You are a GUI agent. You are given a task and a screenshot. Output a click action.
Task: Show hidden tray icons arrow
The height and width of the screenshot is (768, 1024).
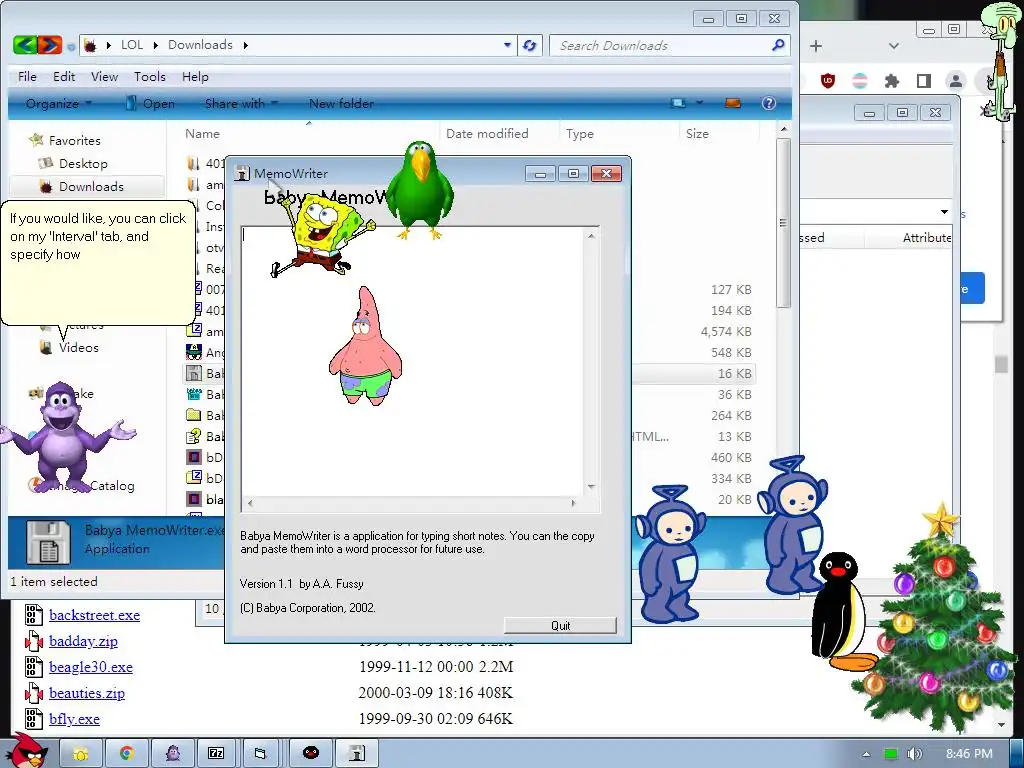(x=866, y=754)
